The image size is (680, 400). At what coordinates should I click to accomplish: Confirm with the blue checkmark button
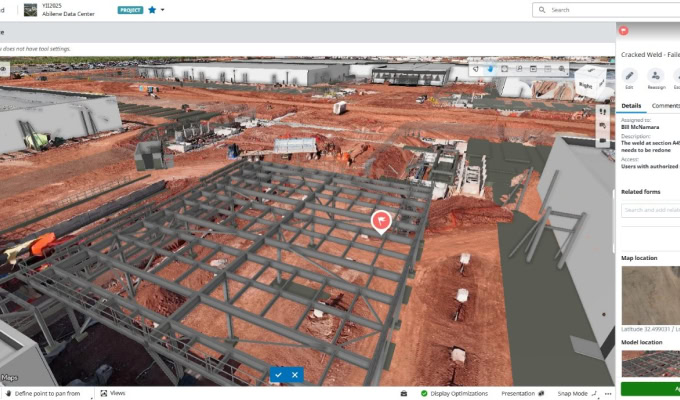[x=278, y=375]
